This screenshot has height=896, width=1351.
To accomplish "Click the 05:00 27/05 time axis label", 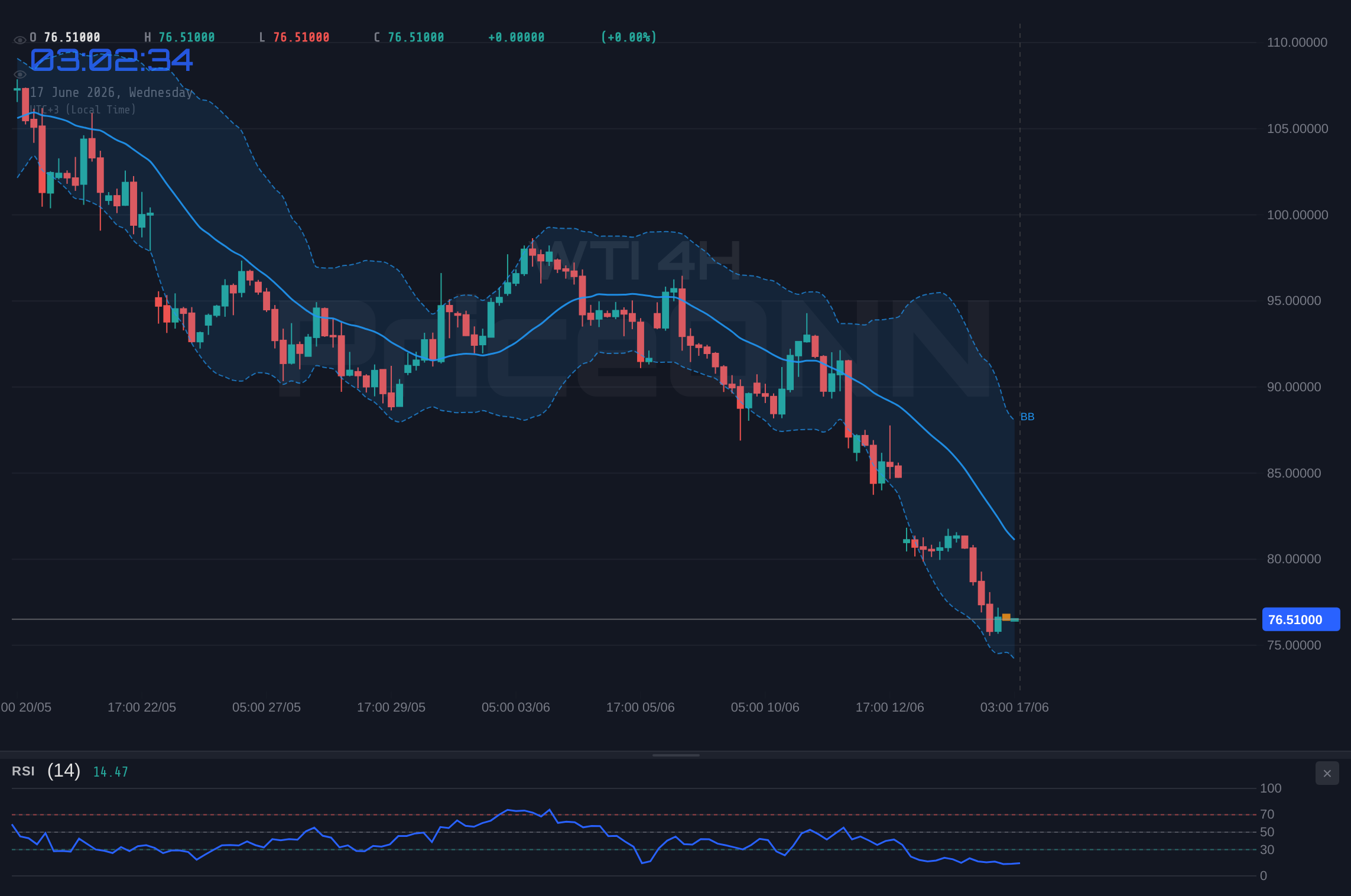I will click(267, 707).
